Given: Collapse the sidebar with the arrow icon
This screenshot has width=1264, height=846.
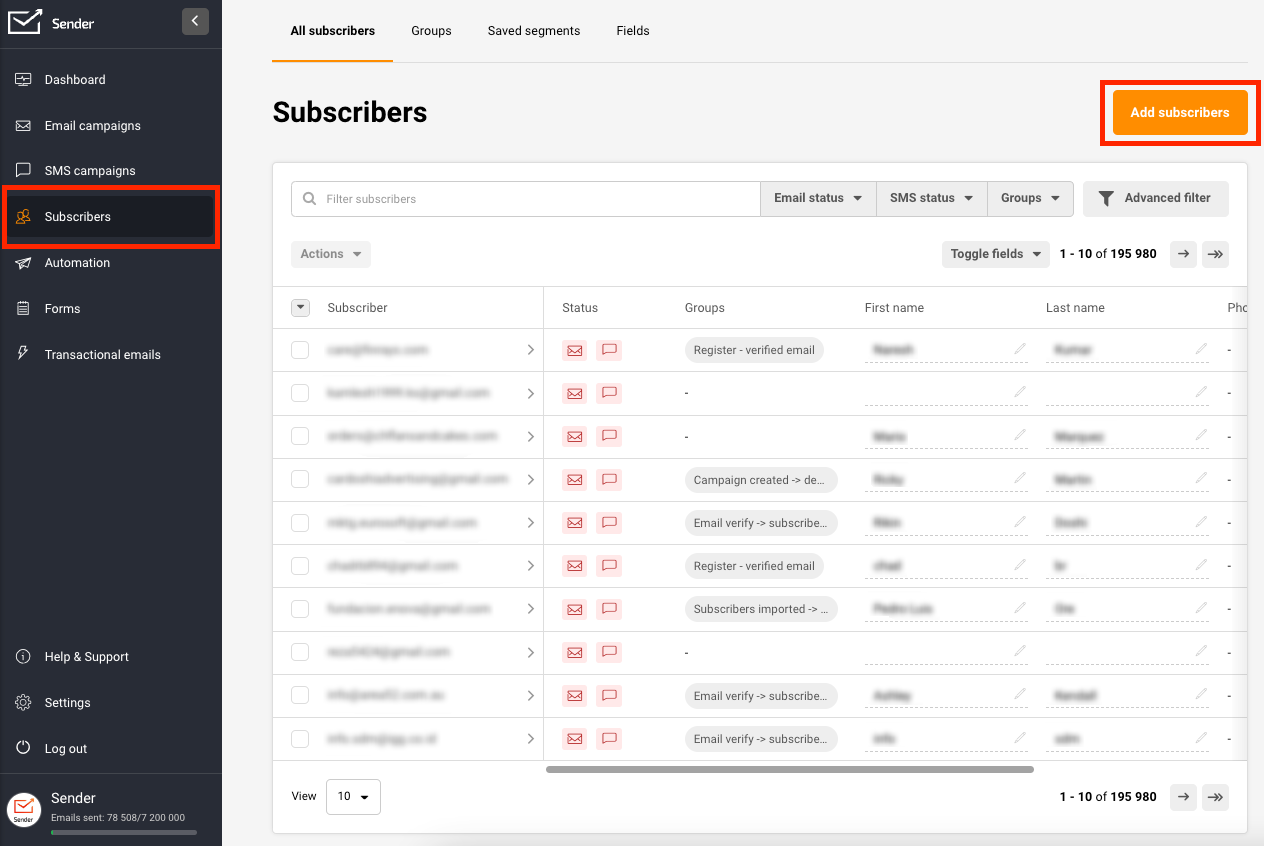Looking at the screenshot, I should (x=195, y=21).
